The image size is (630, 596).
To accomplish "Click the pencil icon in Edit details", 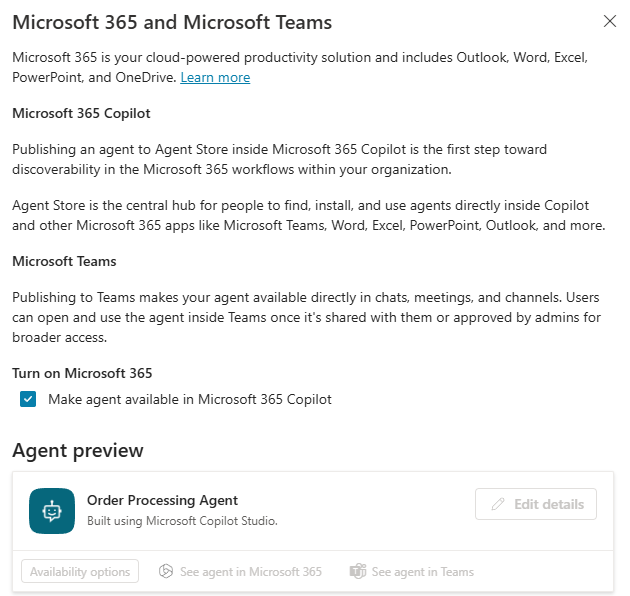I will click(x=498, y=504).
